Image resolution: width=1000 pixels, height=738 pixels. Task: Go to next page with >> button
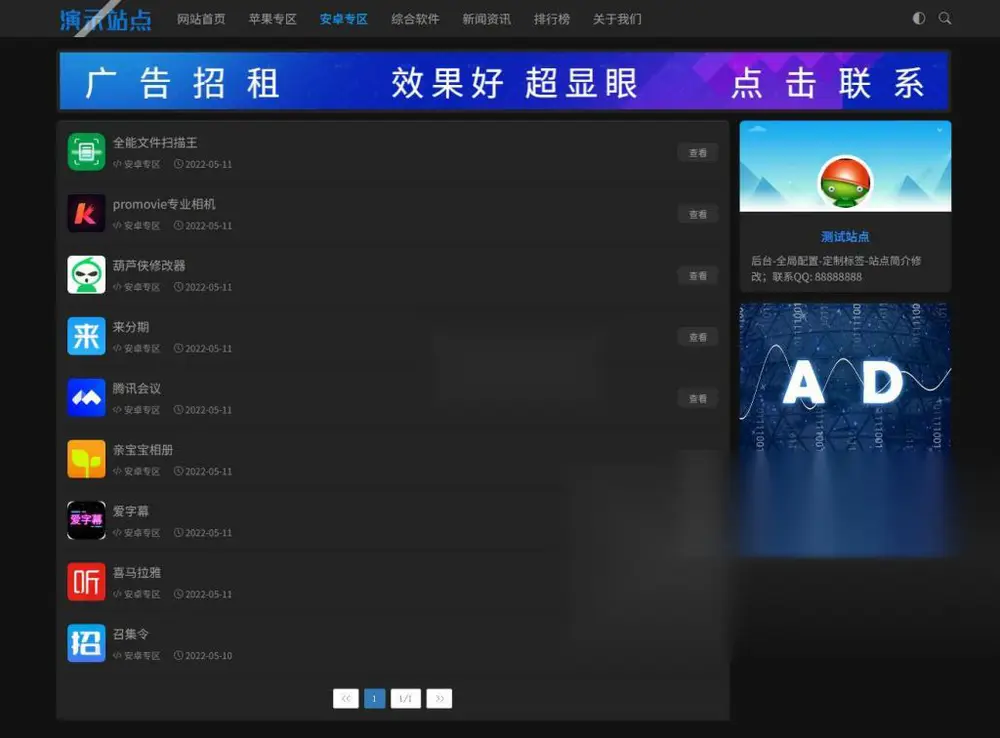coord(439,698)
